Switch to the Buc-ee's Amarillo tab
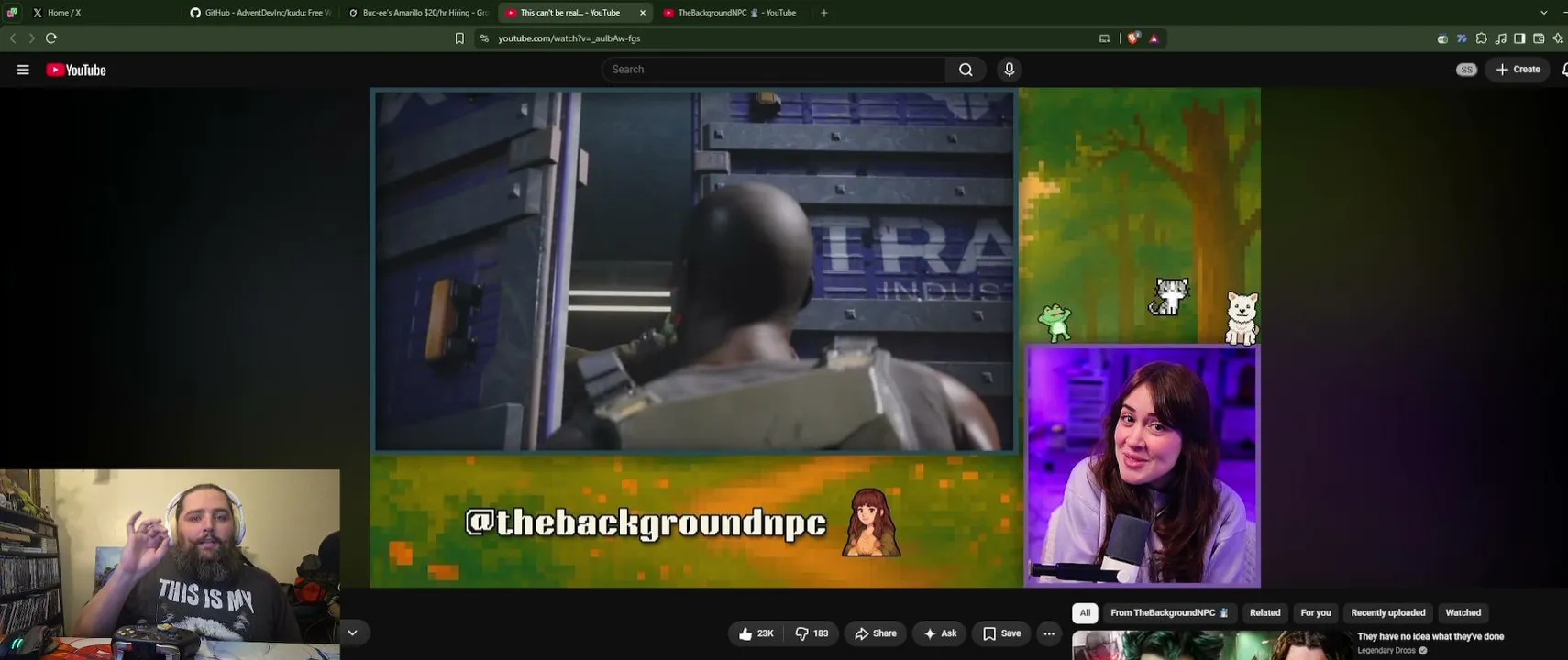The image size is (1568, 660). point(419,13)
